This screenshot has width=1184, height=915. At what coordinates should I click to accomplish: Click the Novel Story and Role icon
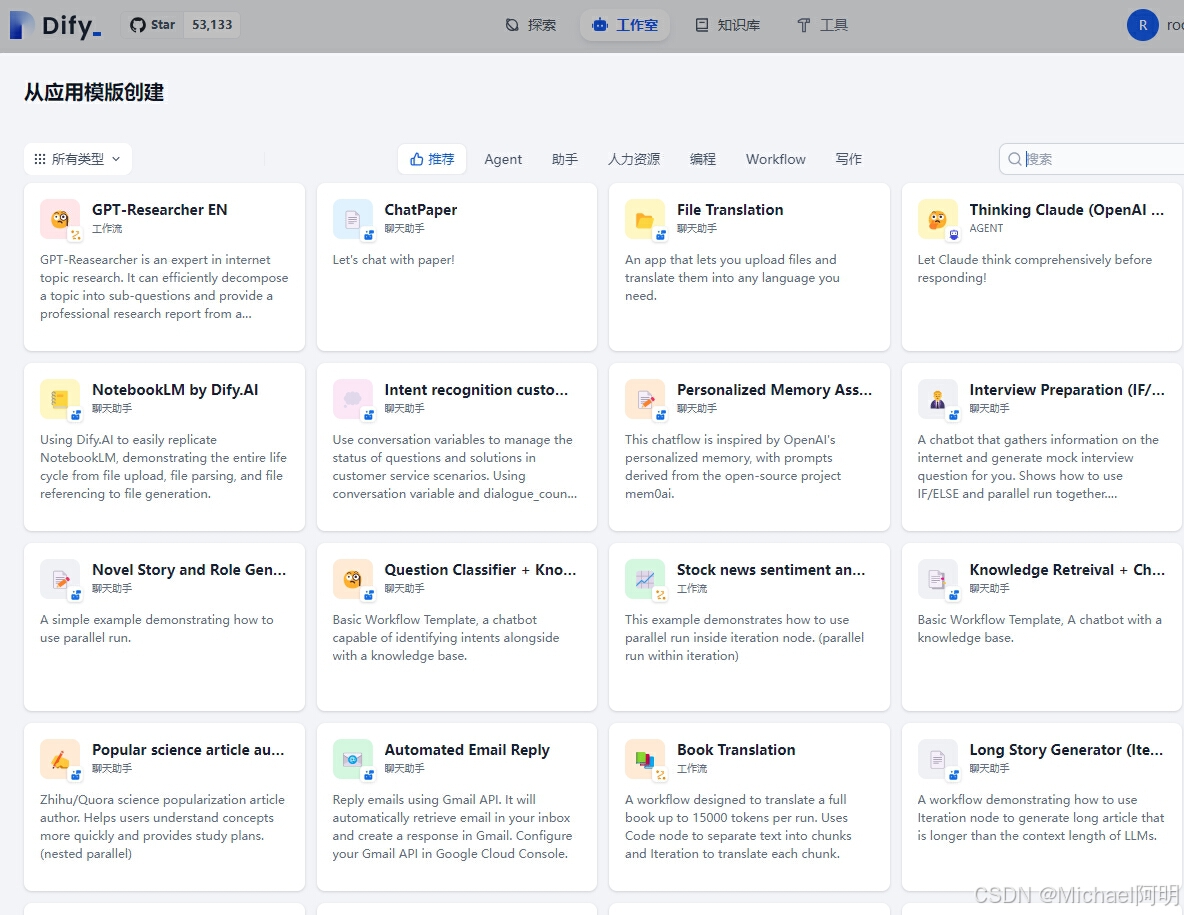pos(60,579)
